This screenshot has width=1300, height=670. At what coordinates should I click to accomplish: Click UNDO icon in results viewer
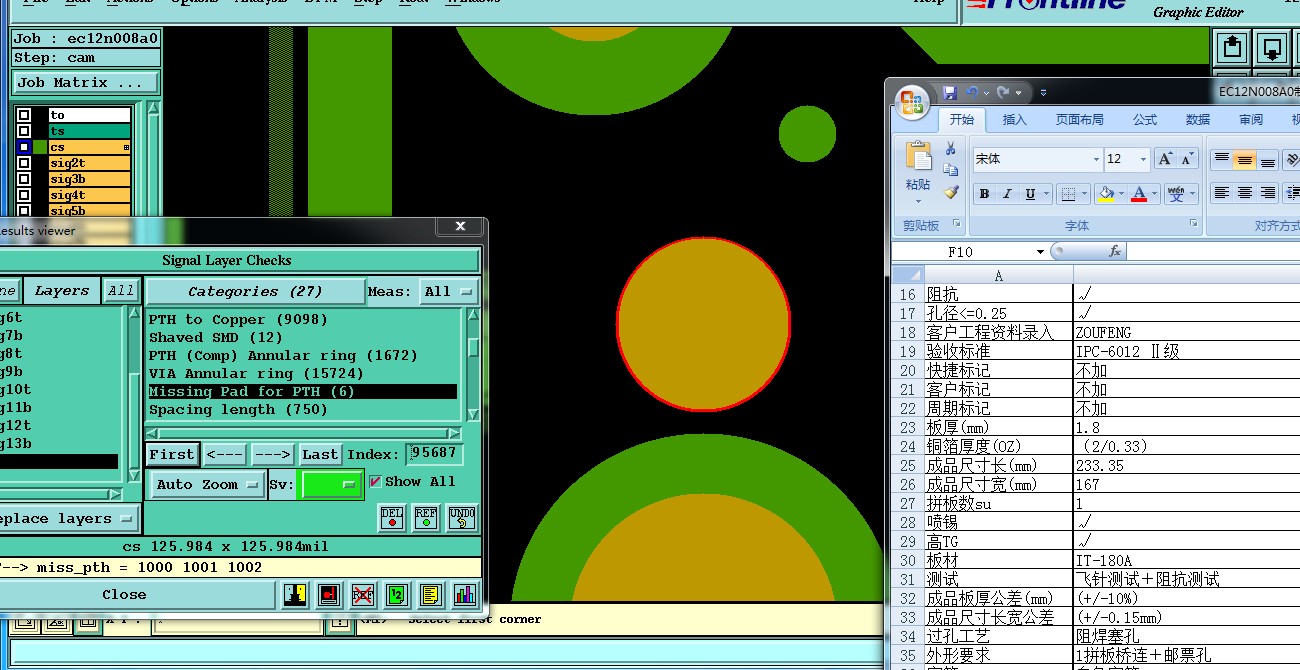coord(462,518)
